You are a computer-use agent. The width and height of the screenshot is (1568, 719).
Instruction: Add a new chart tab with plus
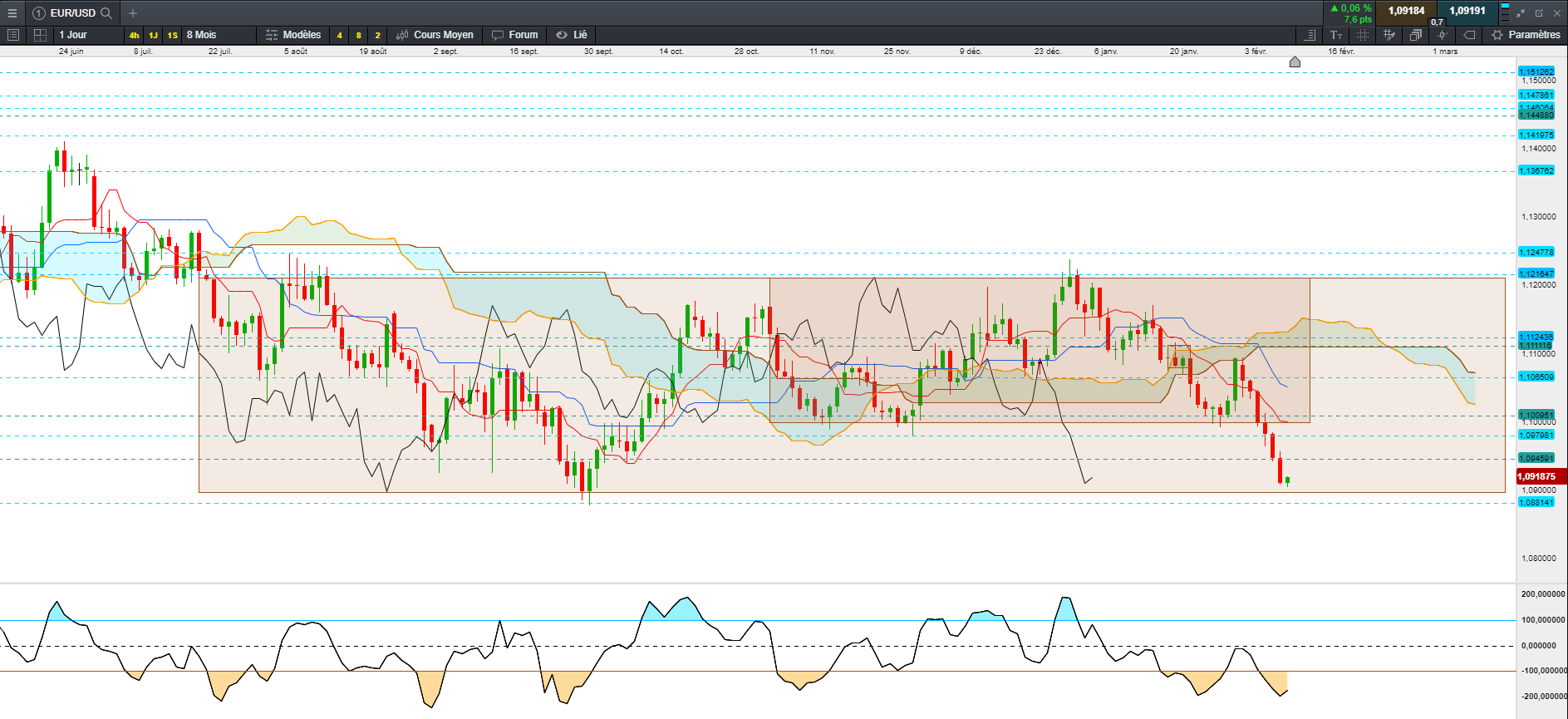[x=133, y=13]
